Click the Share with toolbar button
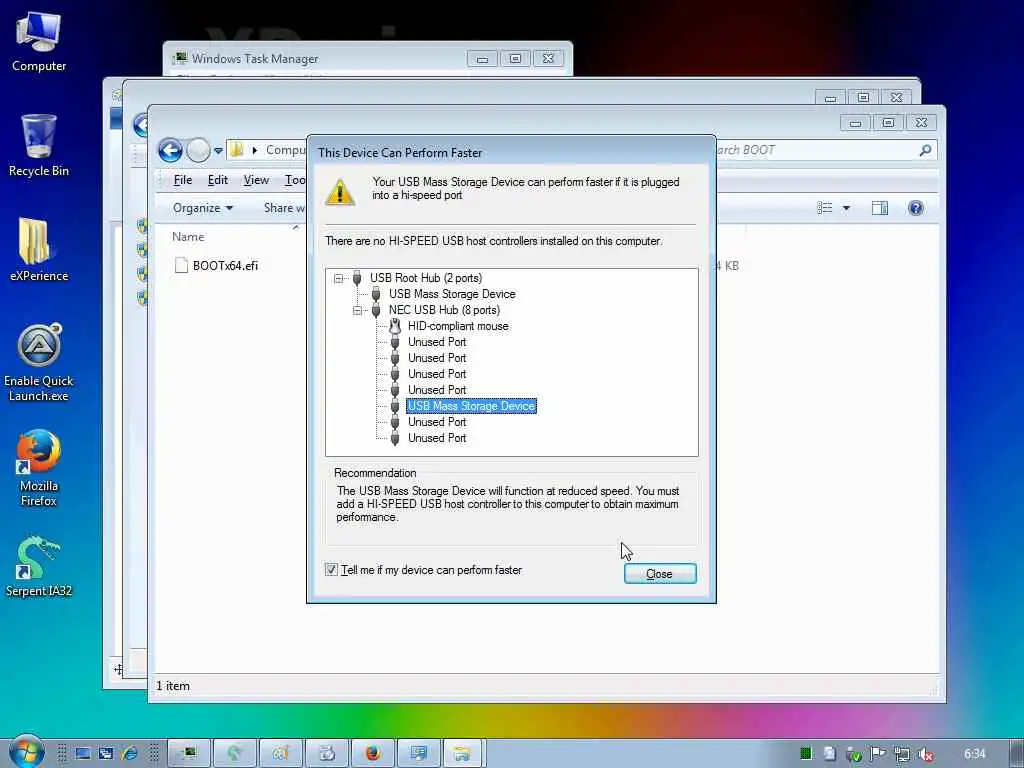Image resolution: width=1024 pixels, height=768 pixels. (284, 208)
